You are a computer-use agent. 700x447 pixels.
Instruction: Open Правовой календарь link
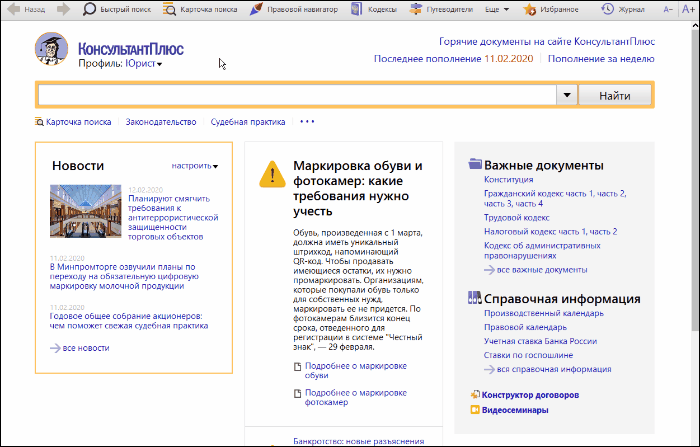tap(525, 327)
